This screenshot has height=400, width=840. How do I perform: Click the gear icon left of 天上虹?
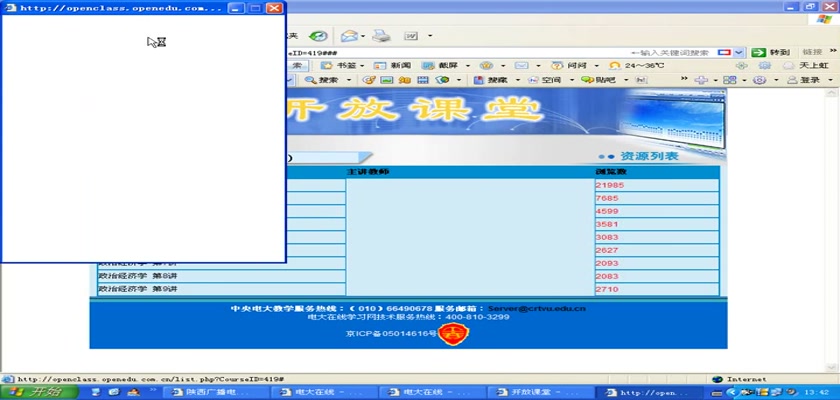tap(764, 65)
